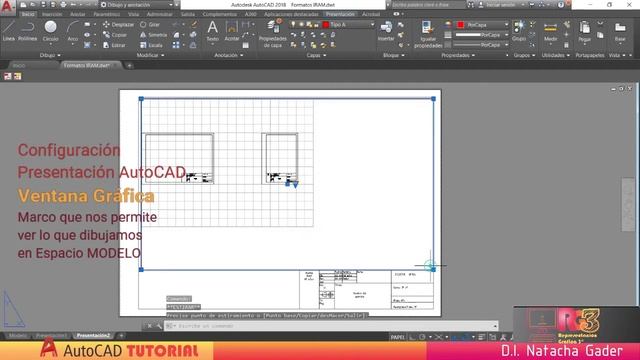
Task: Choose the Estirar stretch tool
Action: tap(114, 45)
